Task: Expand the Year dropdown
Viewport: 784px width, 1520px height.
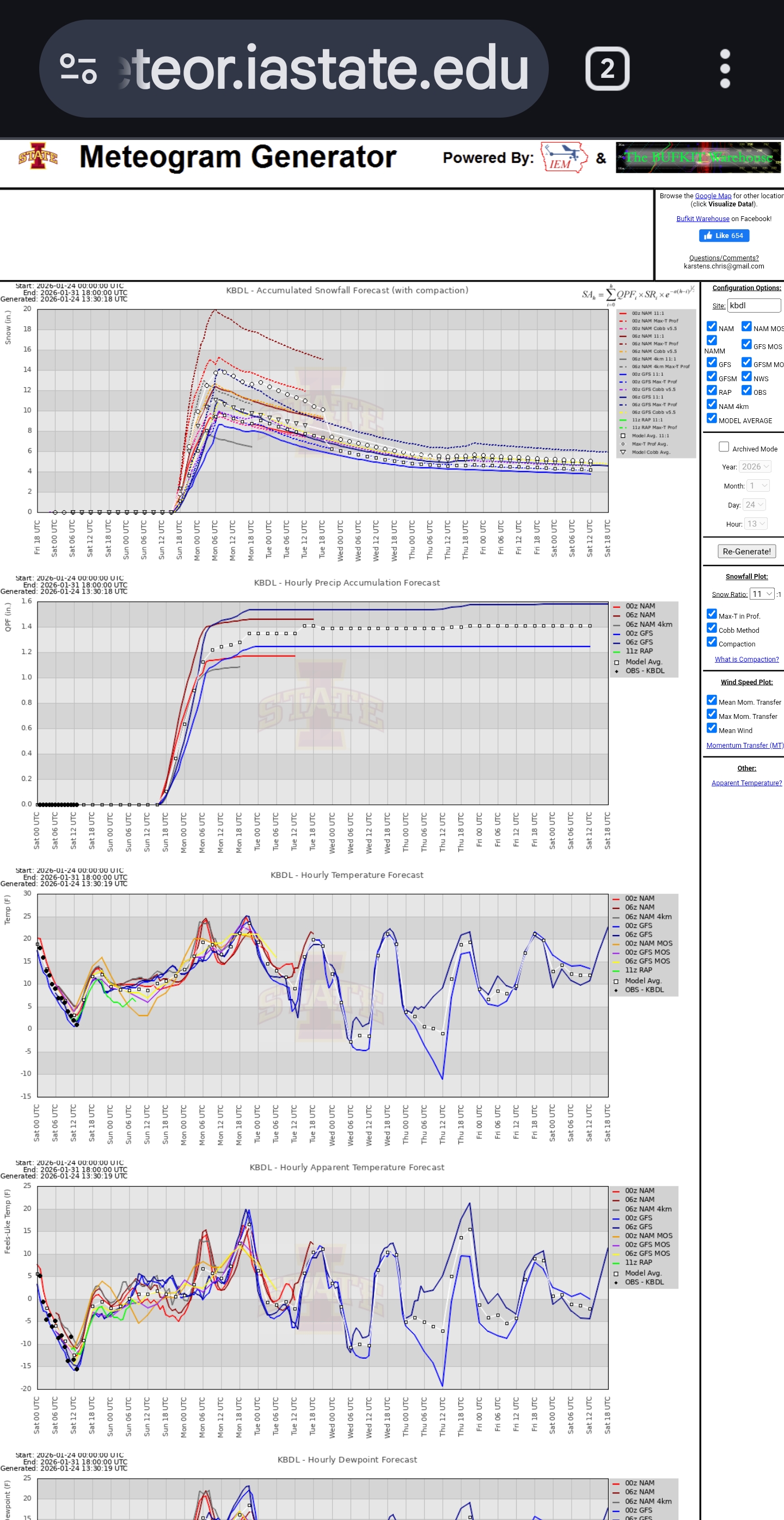Action: coord(756,467)
